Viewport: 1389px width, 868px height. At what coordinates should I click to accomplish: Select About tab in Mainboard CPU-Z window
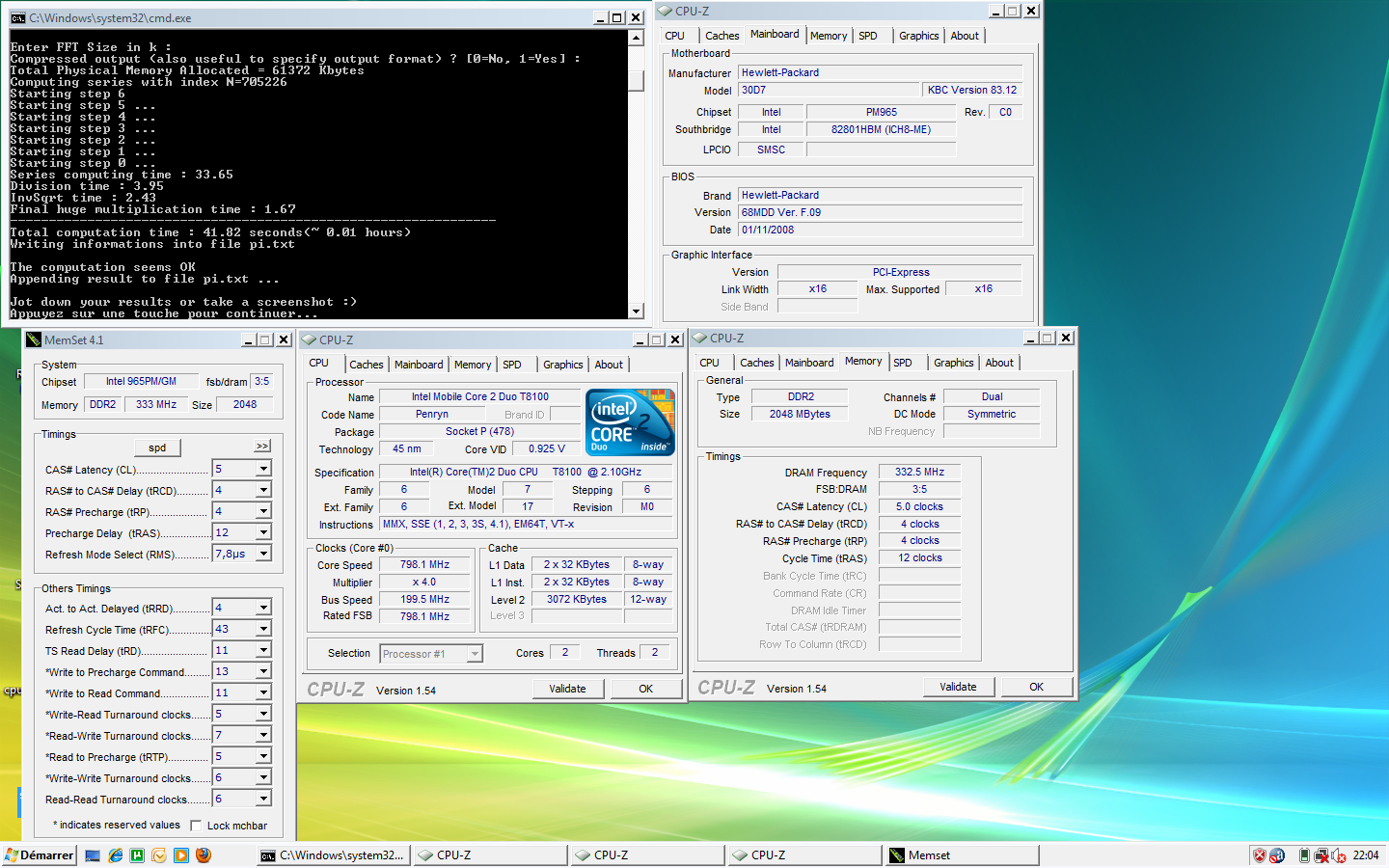[965, 36]
